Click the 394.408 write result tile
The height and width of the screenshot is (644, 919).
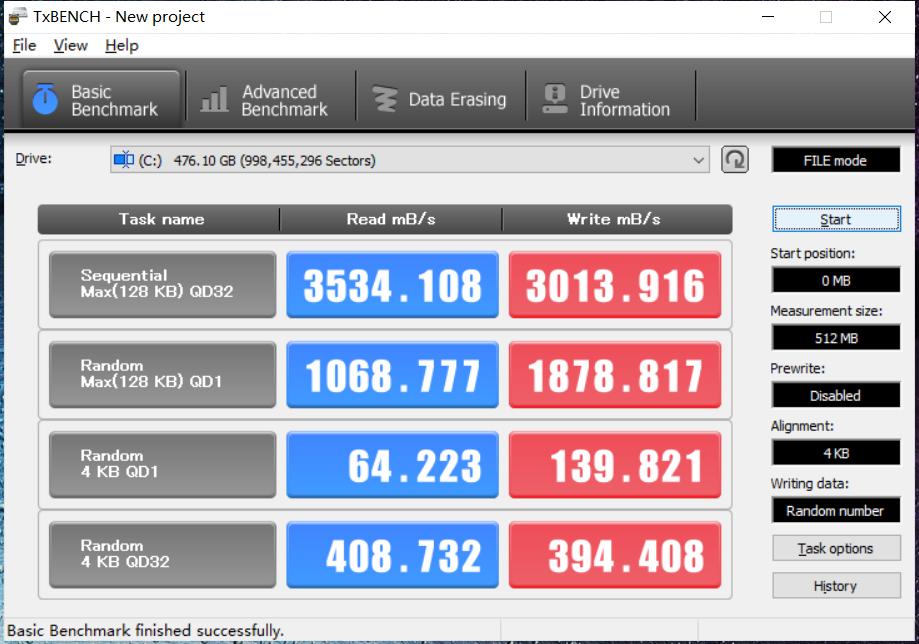click(614, 555)
